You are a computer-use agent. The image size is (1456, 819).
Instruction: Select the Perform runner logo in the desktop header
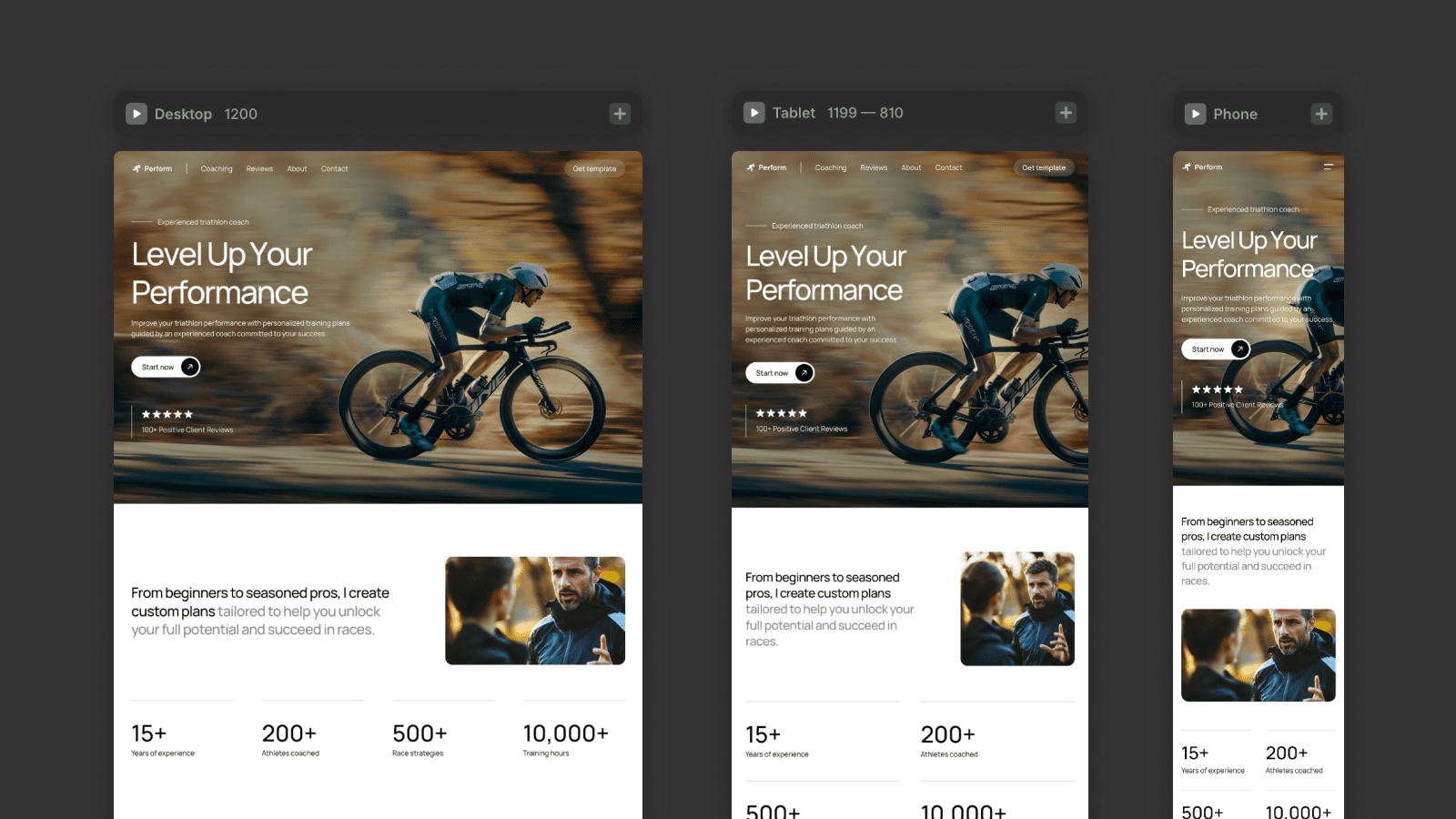coord(136,168)
